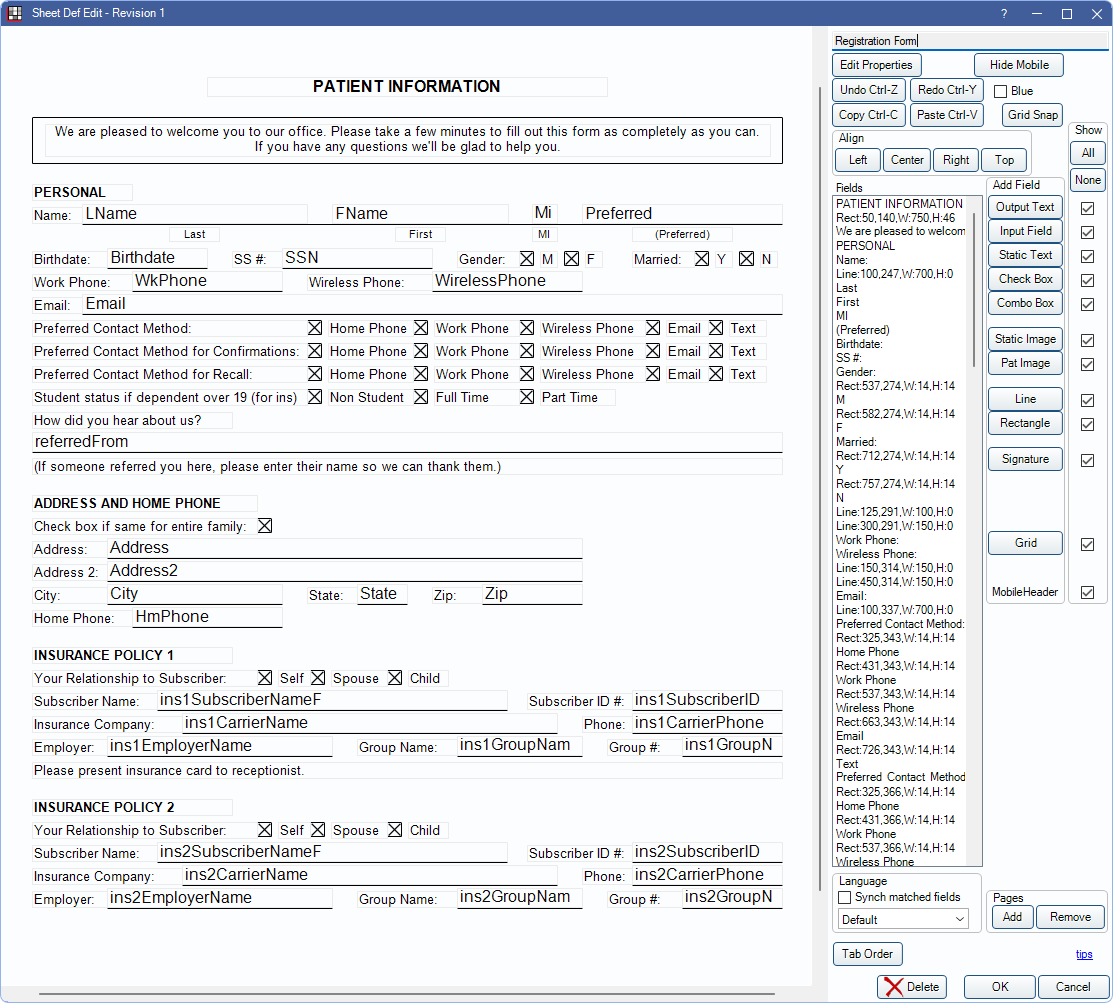Toggle the Show checkbox next to Grid
Screen dimensions: 1113x1003
(1087, 544)
